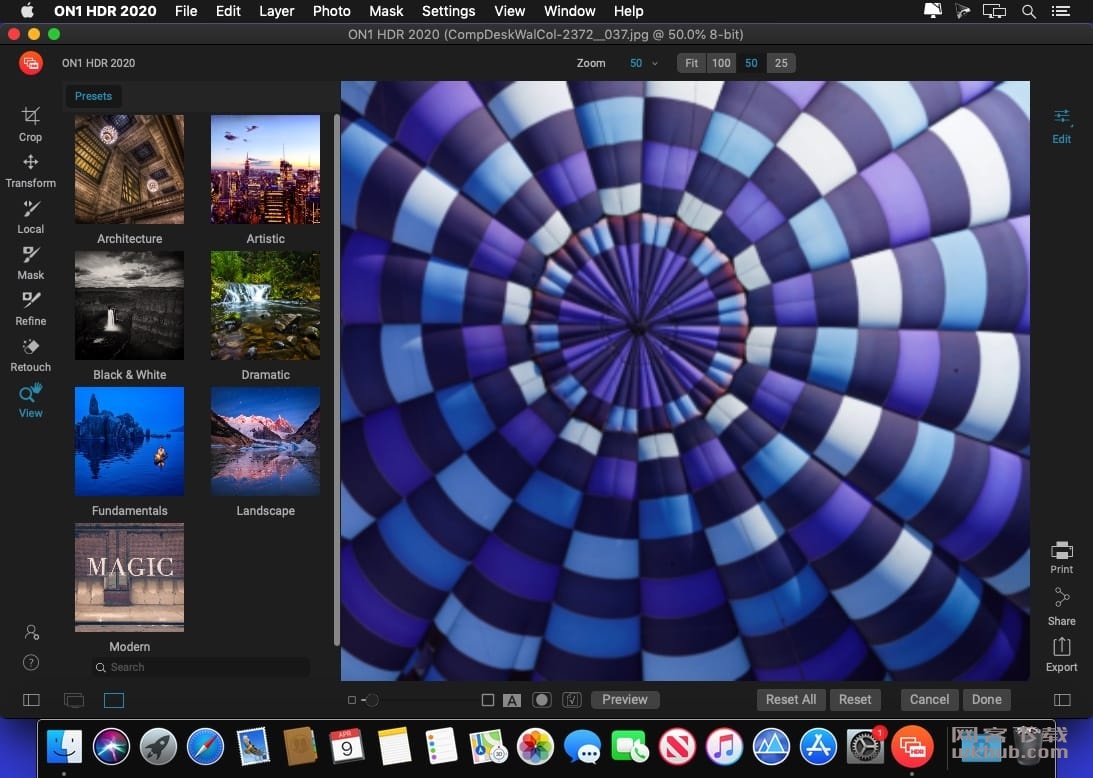Open the Edit menu
Image resolution: width=1093 pixels, height=778 pixels.
point(228,11)
